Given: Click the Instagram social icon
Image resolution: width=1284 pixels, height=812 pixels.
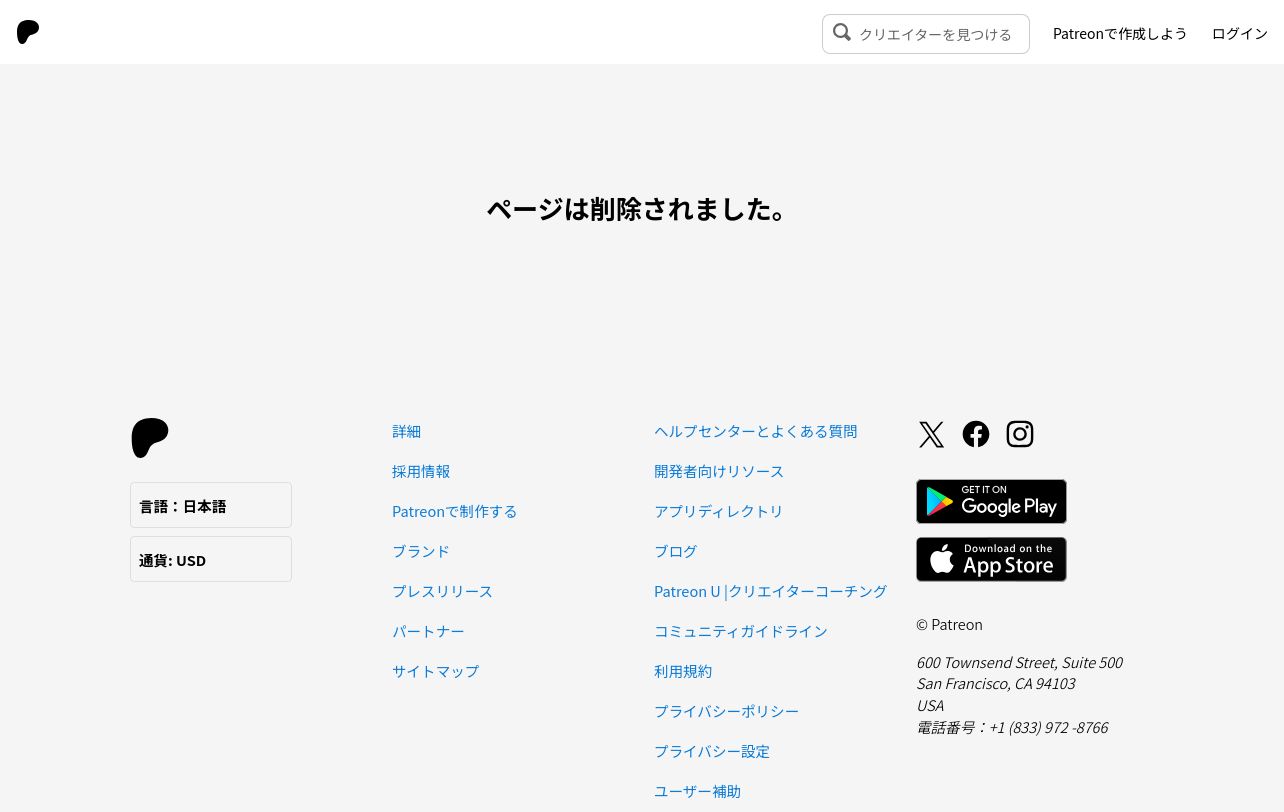Looking at the screenshot, I should pyautogui.click(x=1020, y=434).
